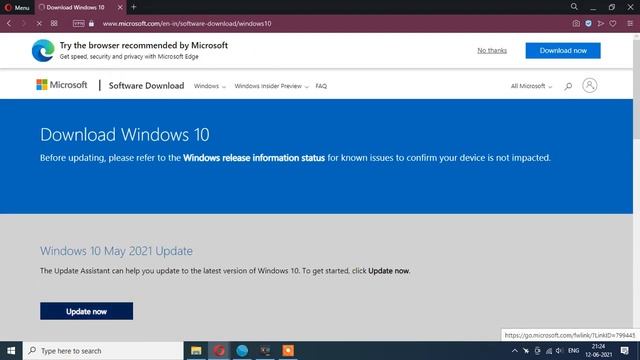Screen dimensions: 640x360
Task: Open a new tab with plus icon
Action: click(133, 7)
